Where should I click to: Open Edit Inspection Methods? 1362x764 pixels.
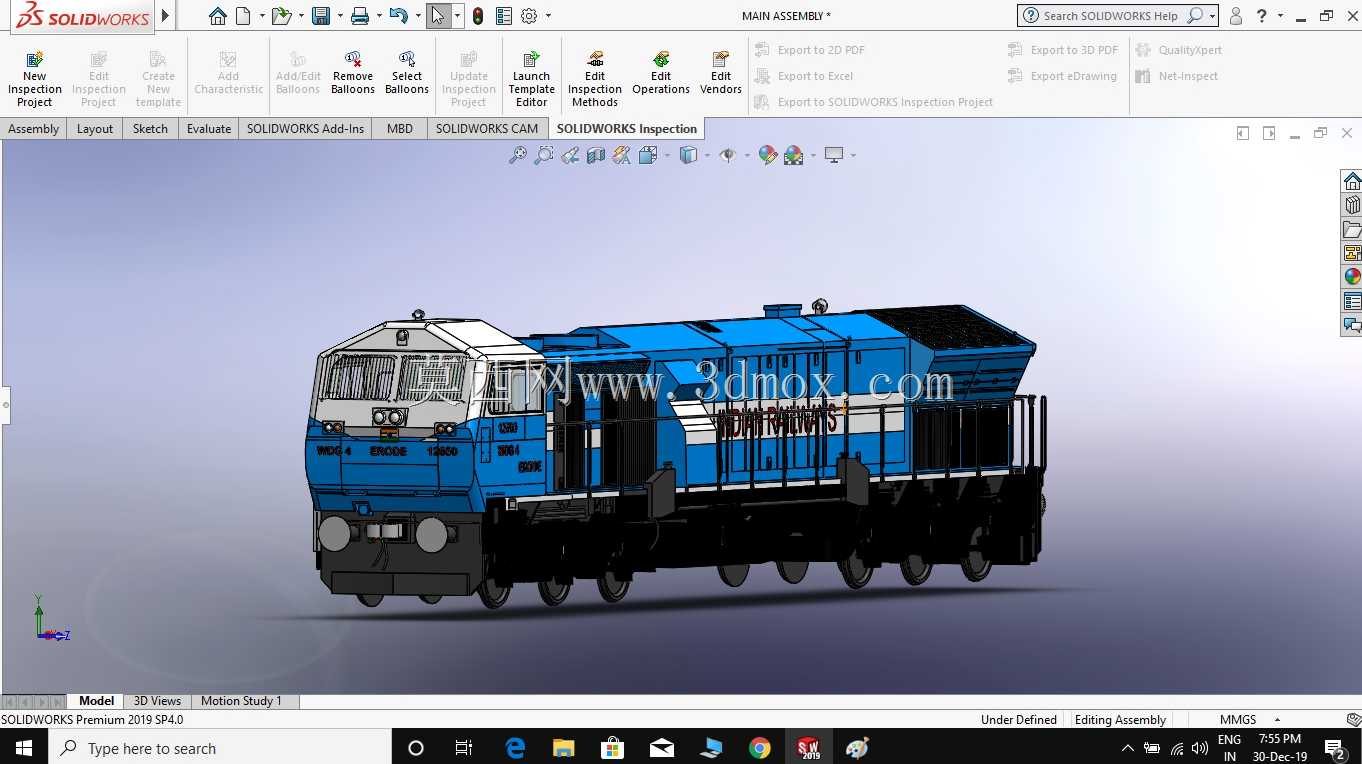[x=595, y=79]
